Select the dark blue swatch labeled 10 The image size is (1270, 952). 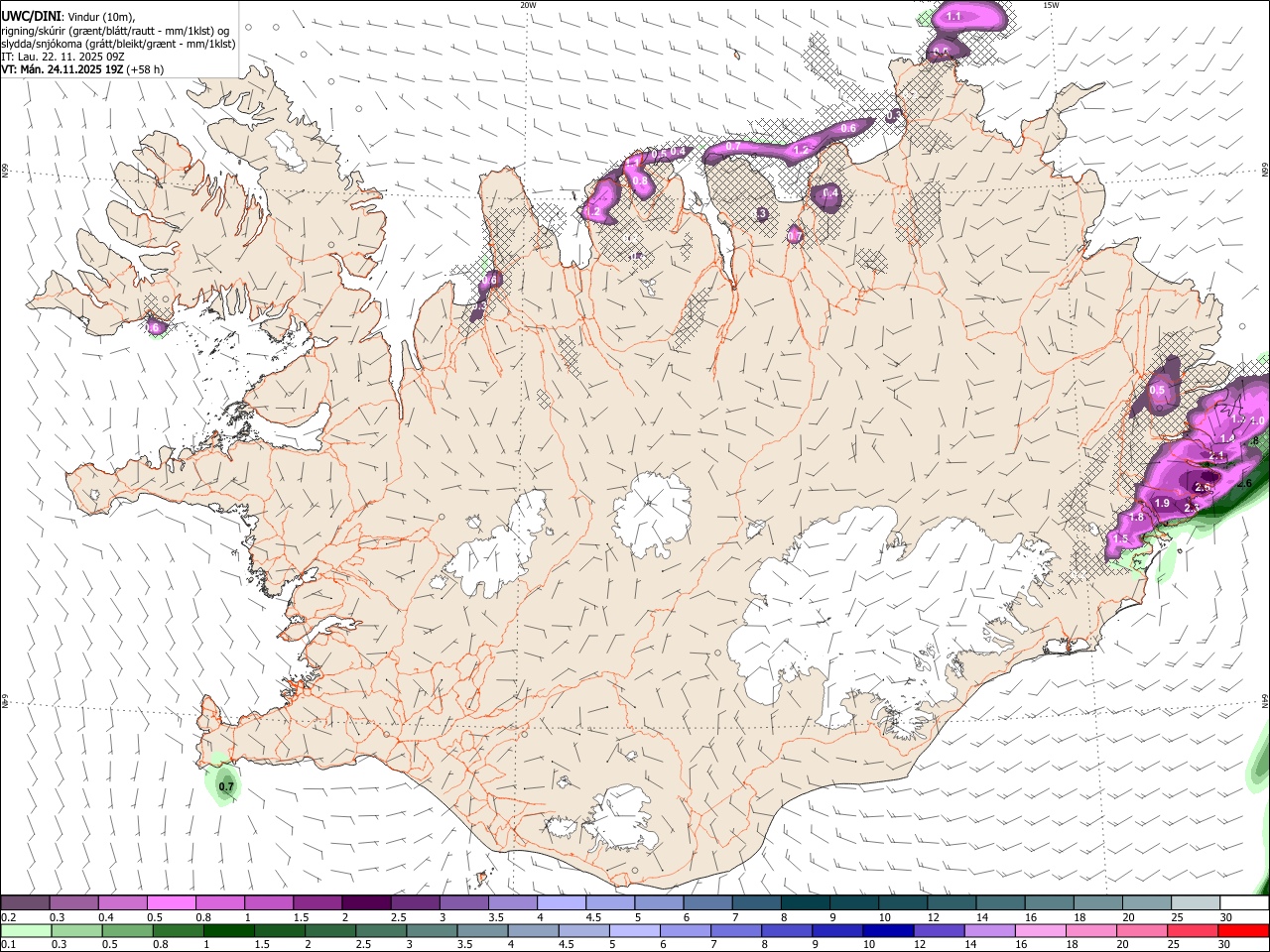click(886, 931)
